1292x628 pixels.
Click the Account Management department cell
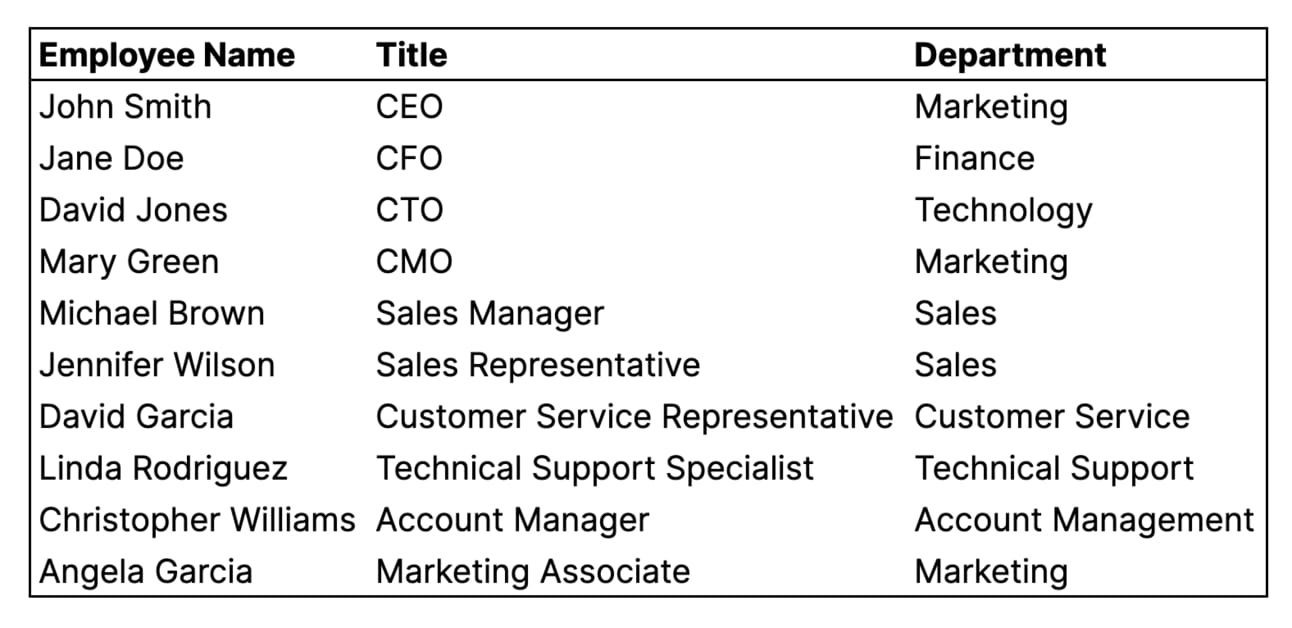pos(1084,521)
